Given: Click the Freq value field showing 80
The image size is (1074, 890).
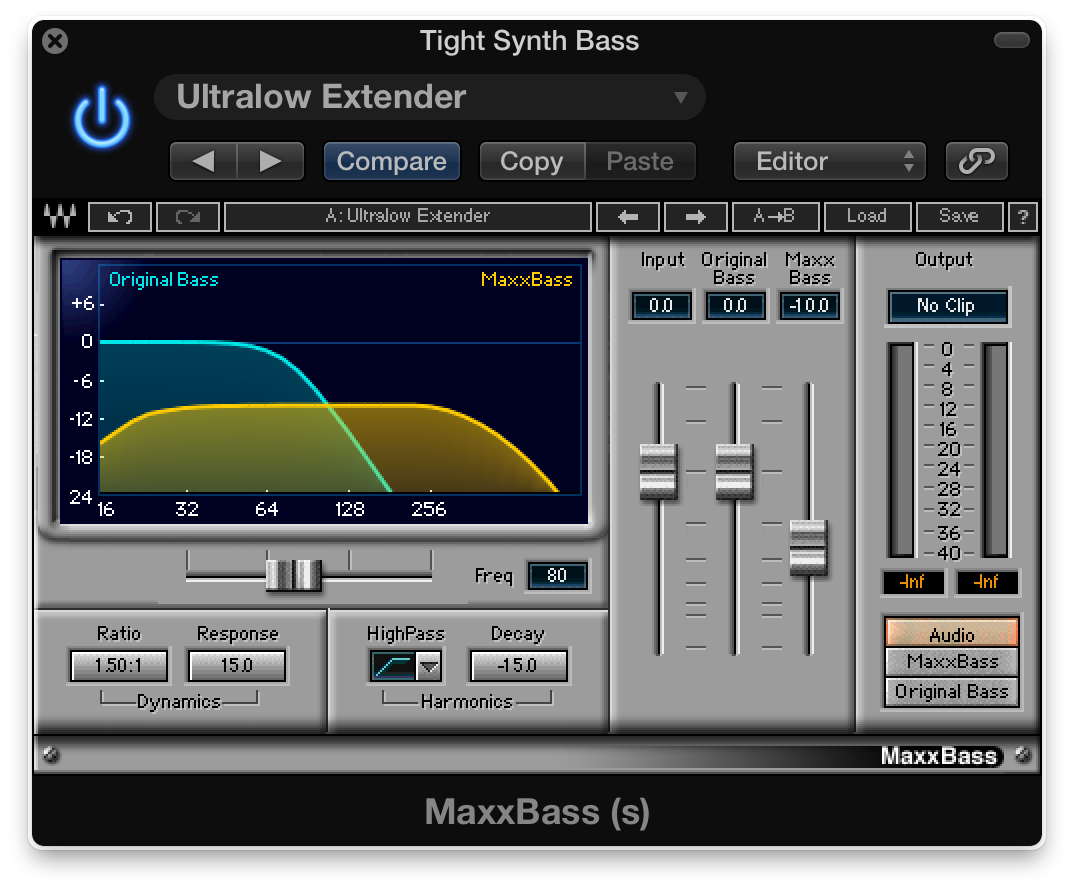Looking at the screenshot, I should point(557,576).
